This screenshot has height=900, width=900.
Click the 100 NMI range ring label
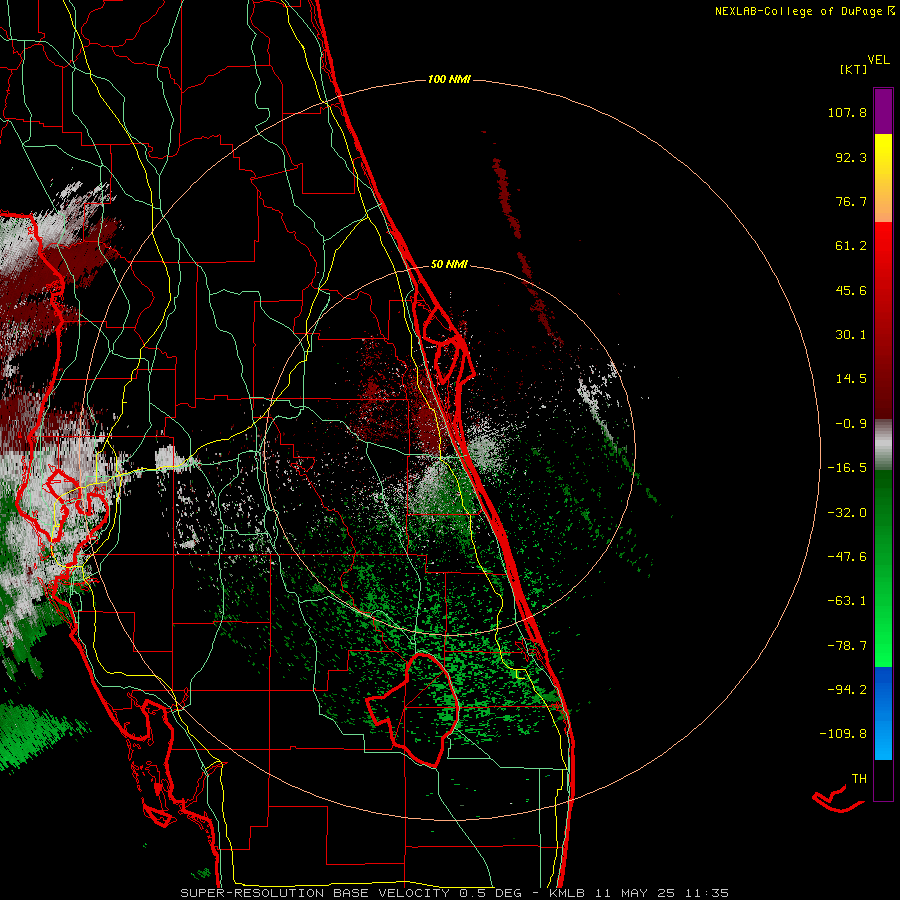pos(449,79)
